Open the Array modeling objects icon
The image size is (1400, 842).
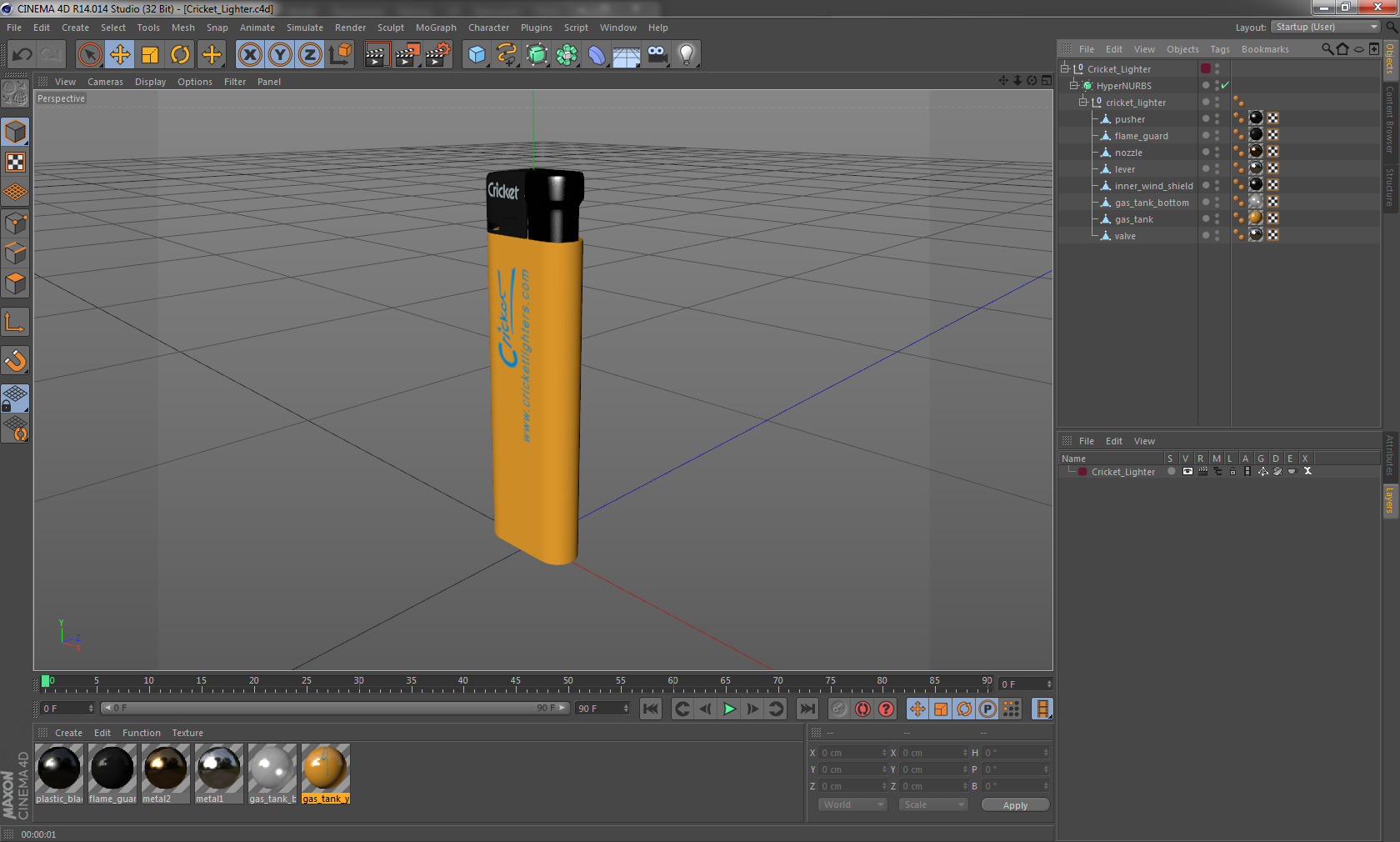click(567, 55)
